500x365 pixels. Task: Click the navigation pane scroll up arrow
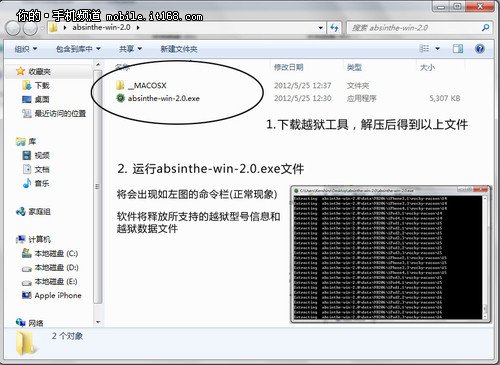coord(98,64)
